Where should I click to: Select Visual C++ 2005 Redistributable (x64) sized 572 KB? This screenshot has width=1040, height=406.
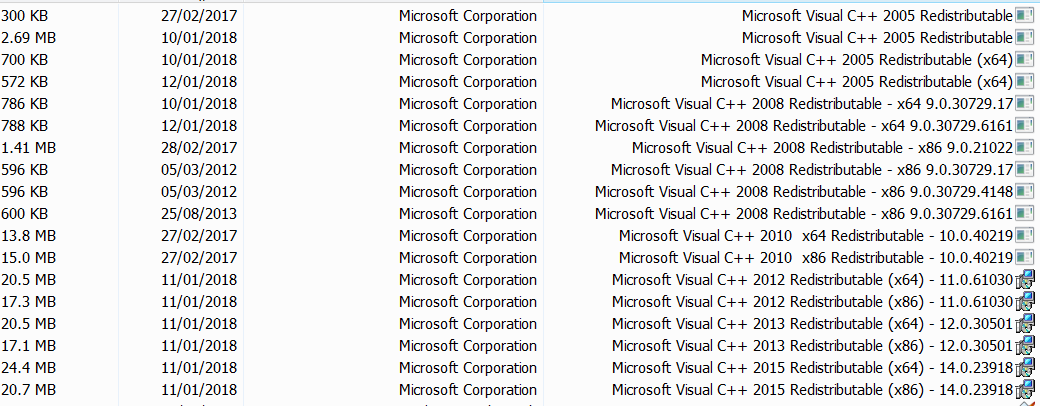click(x=857, y=82)
